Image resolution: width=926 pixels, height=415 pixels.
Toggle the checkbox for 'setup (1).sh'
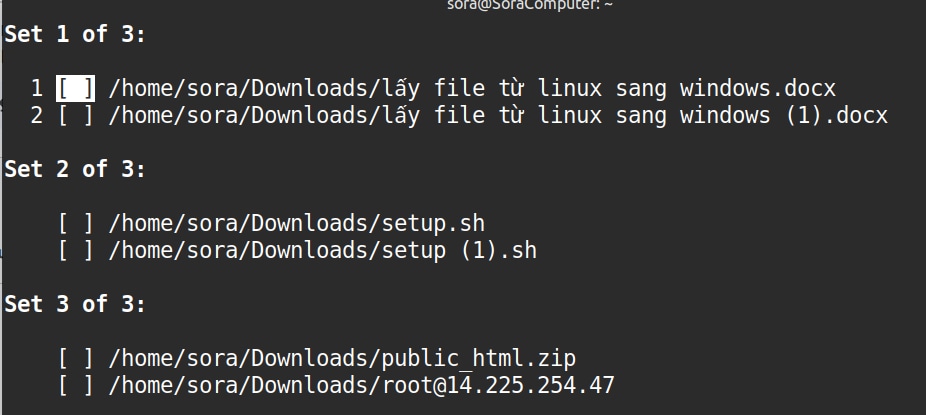pos(75,250)
